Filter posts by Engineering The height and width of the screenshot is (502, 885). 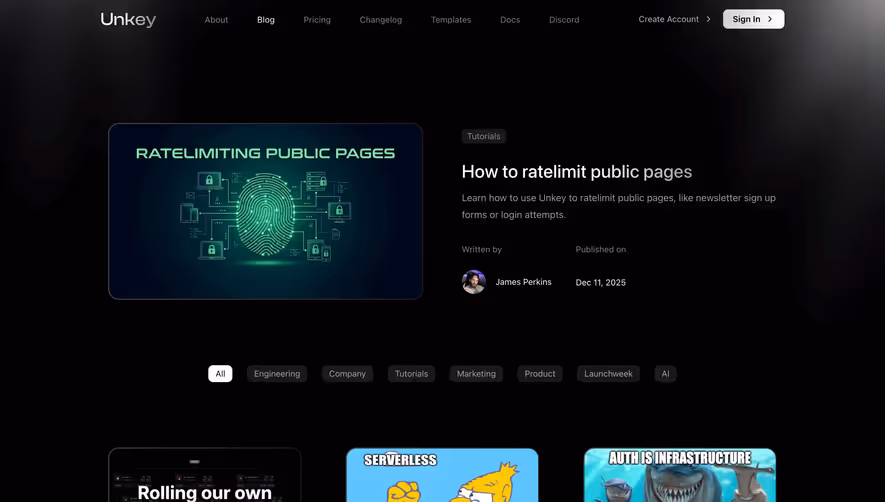tap(277, 374)
